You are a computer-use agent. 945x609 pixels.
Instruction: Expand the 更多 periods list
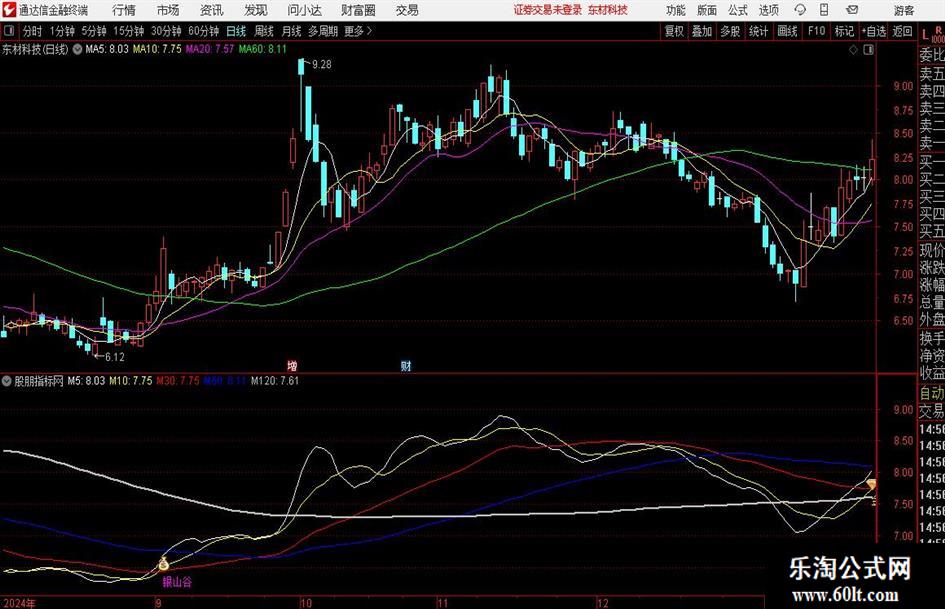click(x=359, y=31)
